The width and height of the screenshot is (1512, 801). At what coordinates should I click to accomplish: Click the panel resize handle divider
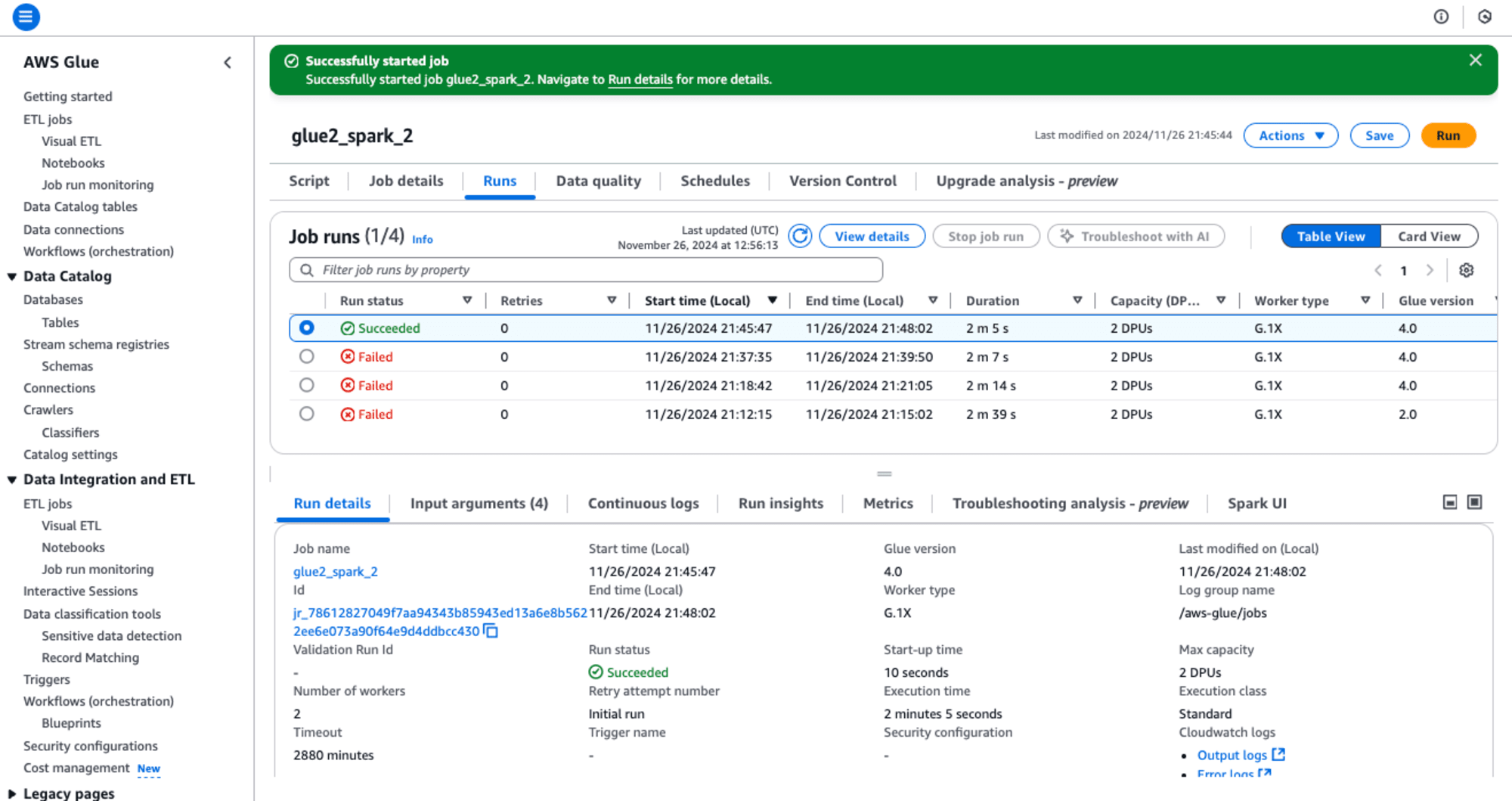[885, 474]
